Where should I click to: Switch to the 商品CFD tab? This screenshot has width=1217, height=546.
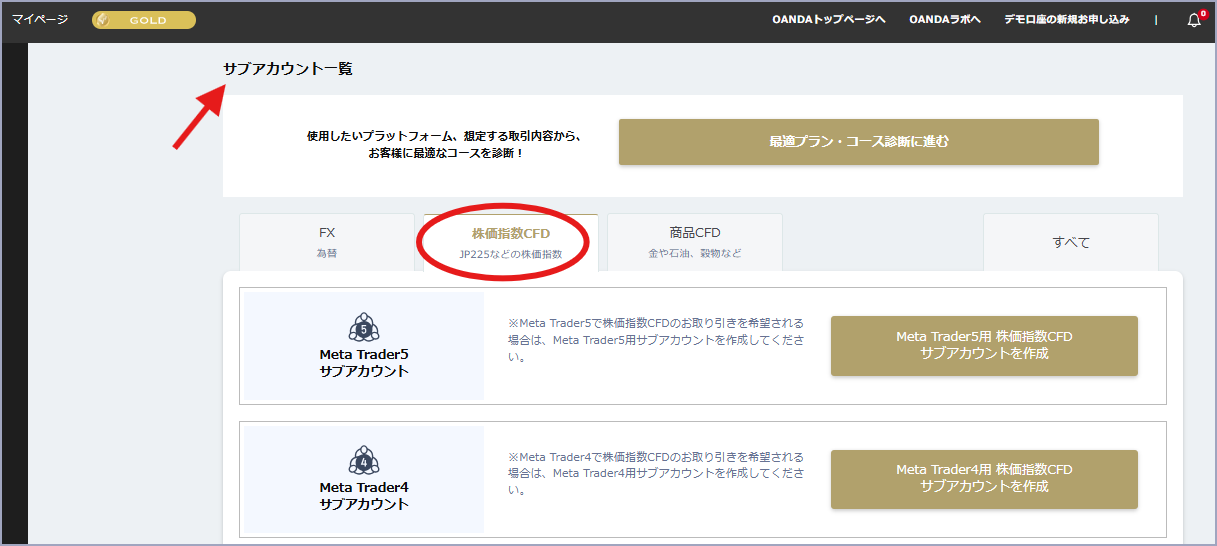pos(695,242)
